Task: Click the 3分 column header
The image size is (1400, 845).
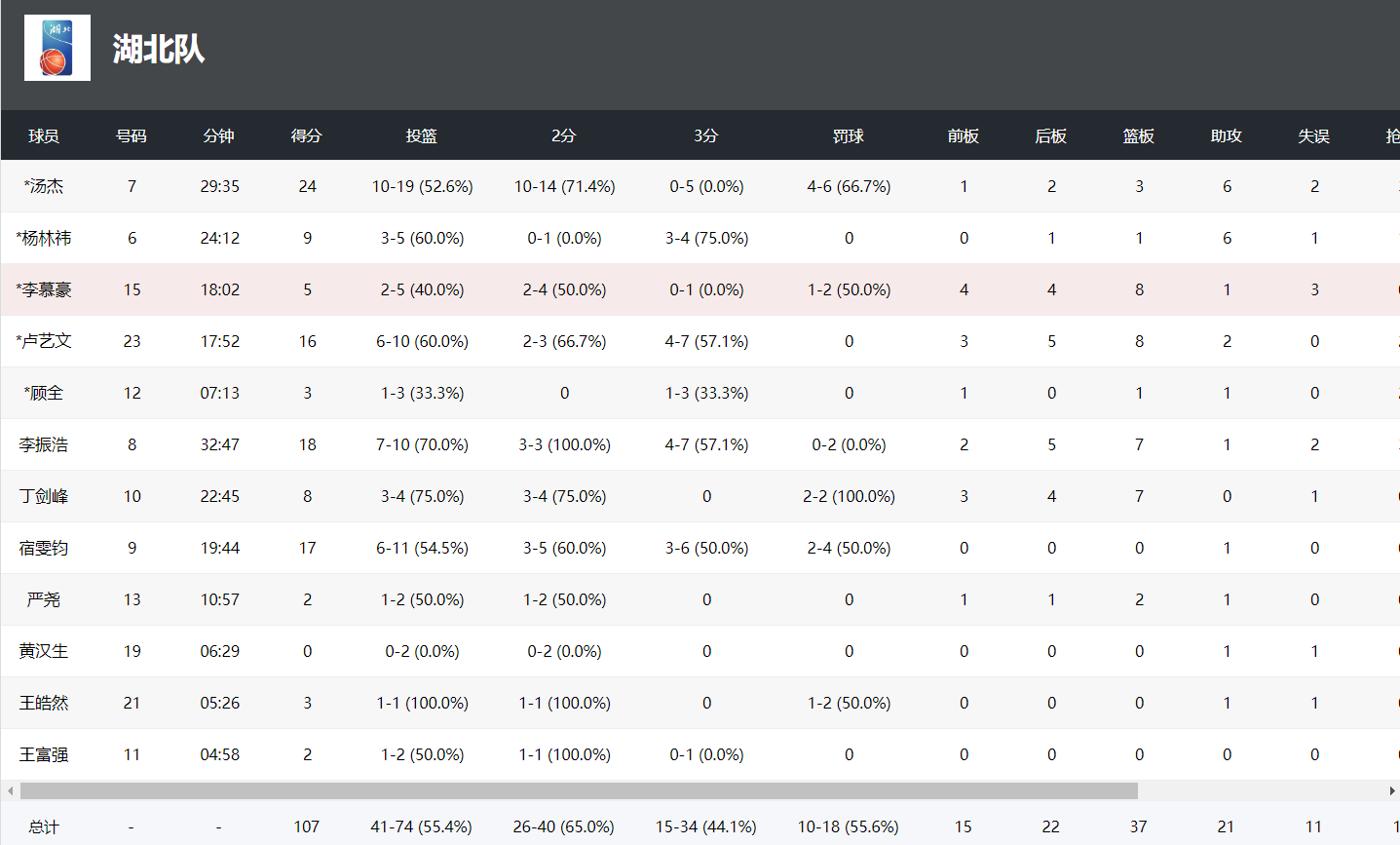Action: pyautogui.click(x=706, y=135)
